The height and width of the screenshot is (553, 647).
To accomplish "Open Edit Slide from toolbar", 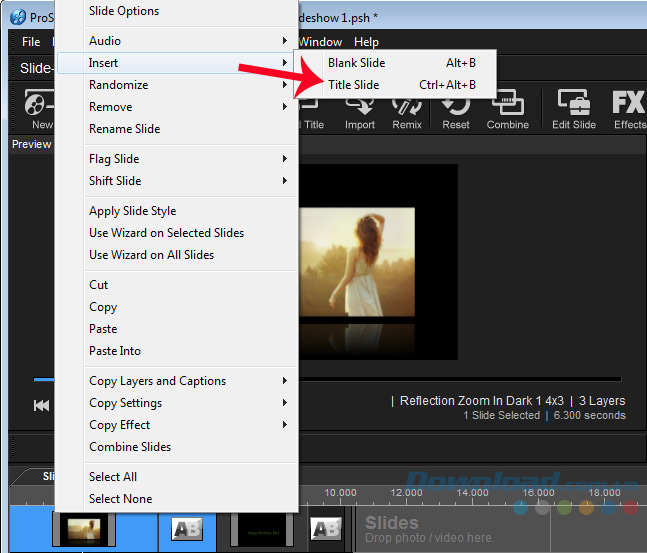I will tap(574, 110).
